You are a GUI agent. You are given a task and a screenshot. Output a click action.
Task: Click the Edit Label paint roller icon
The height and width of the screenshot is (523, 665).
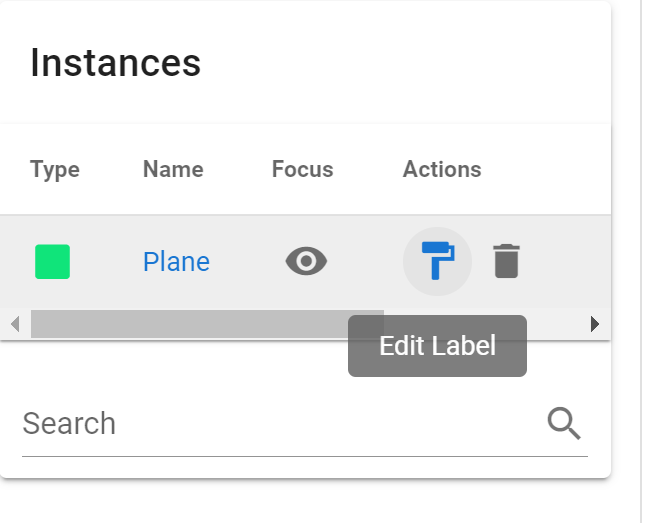(437, 262)
